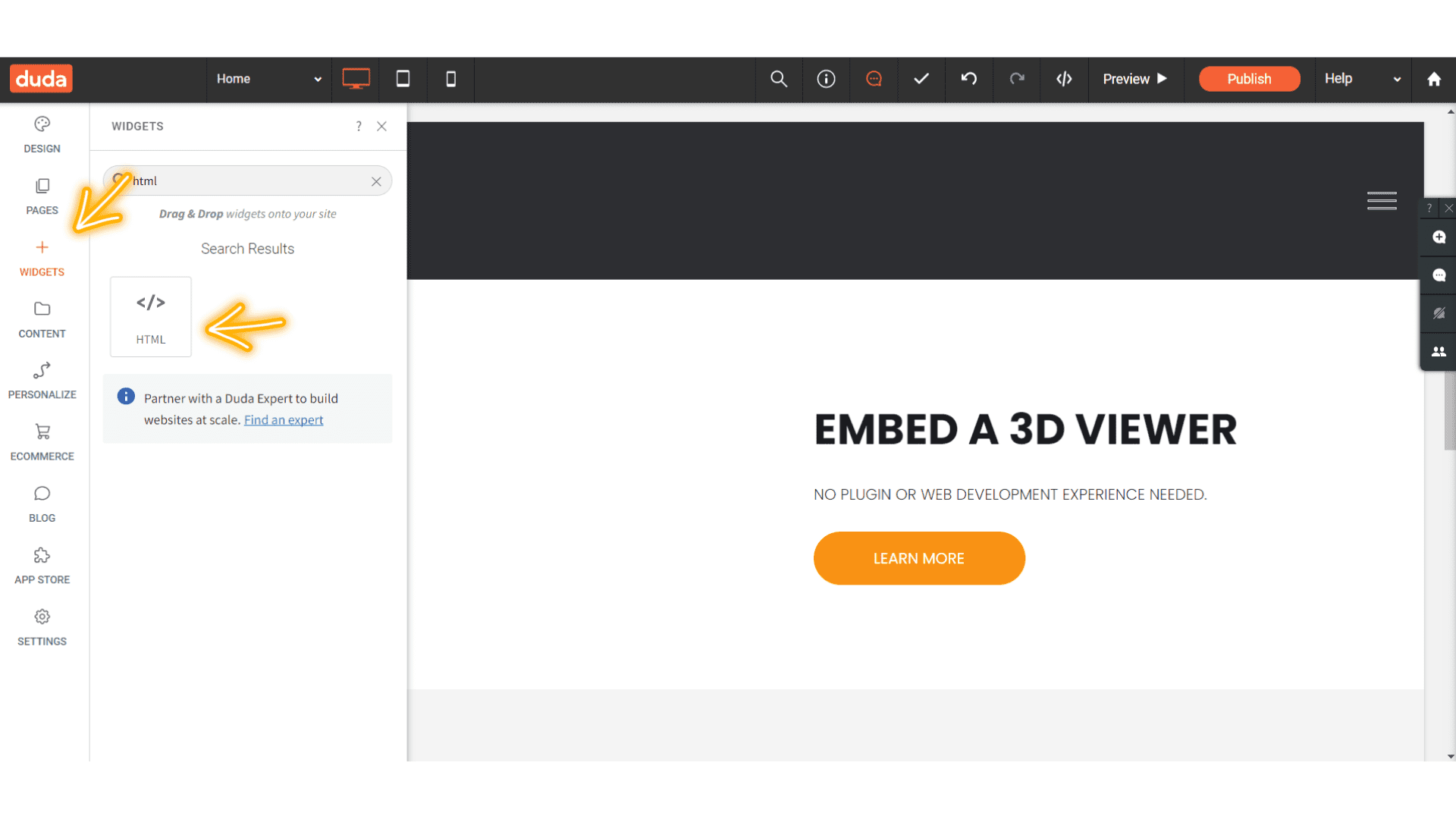
Task: Open the Personalize panel
Action: pos(42,379)
